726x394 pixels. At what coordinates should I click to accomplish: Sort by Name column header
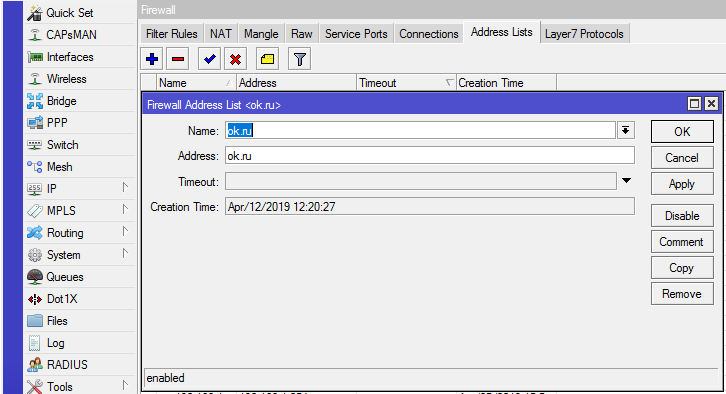point(196,83)
